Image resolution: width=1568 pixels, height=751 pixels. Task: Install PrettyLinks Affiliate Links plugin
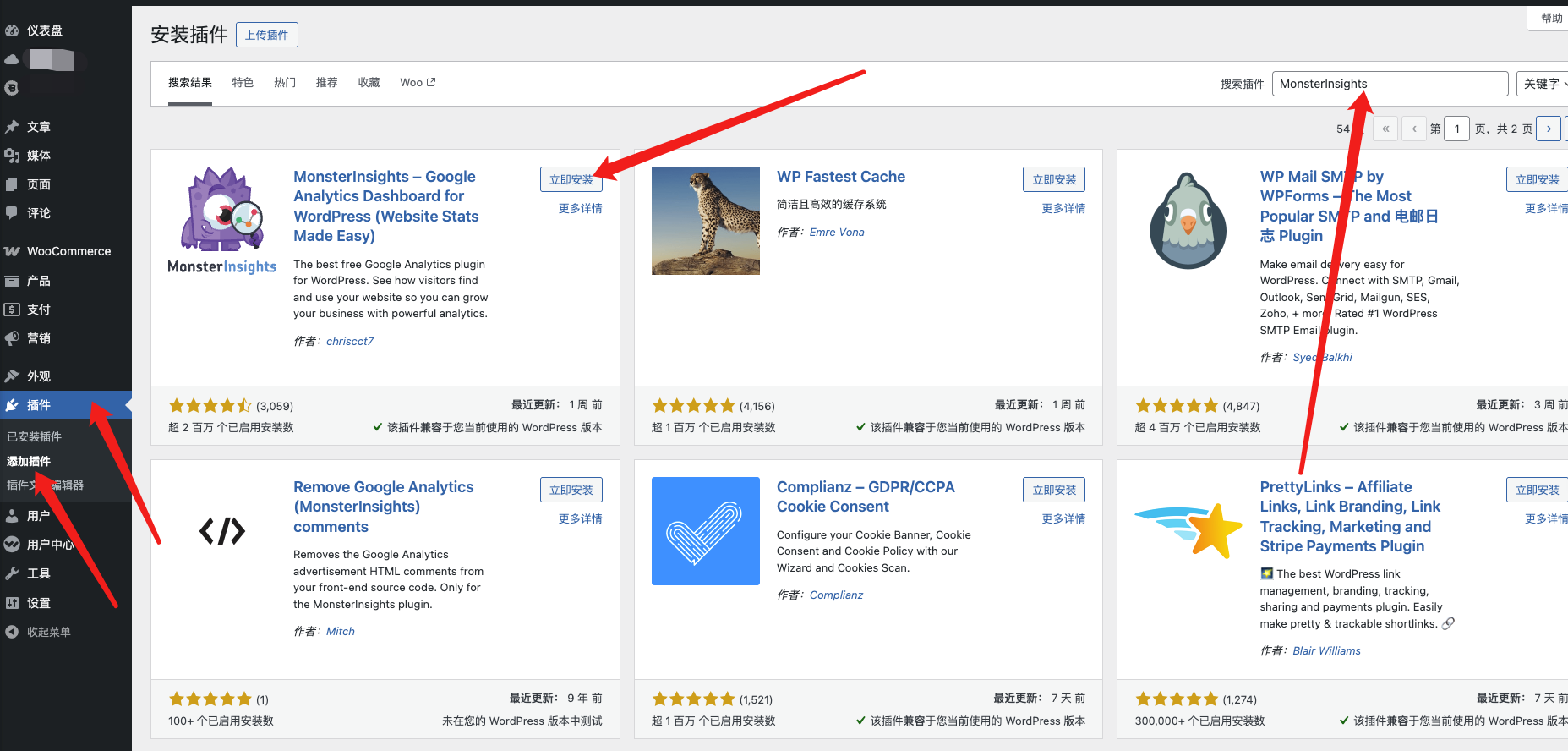1537,490
